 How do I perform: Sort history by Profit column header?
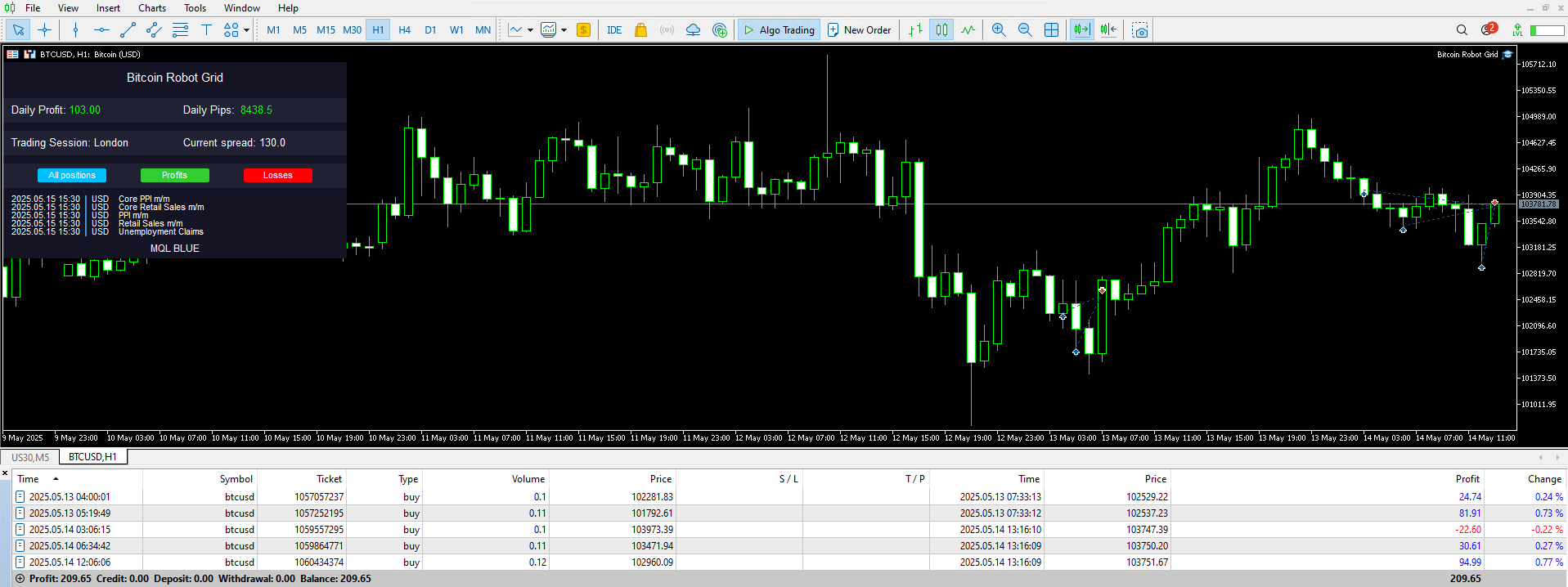point(1467,479)
